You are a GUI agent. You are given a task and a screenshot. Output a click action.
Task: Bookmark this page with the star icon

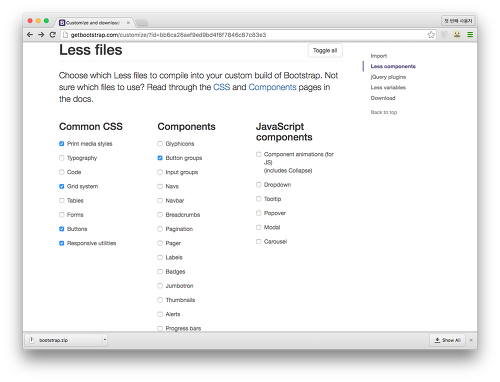click(431, 35)
